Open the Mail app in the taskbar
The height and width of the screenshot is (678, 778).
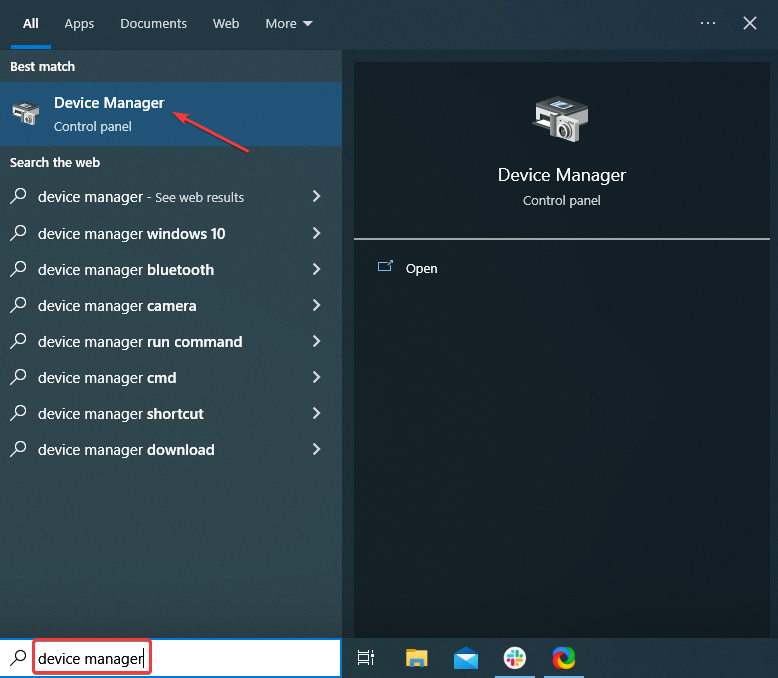click(465, 657)
